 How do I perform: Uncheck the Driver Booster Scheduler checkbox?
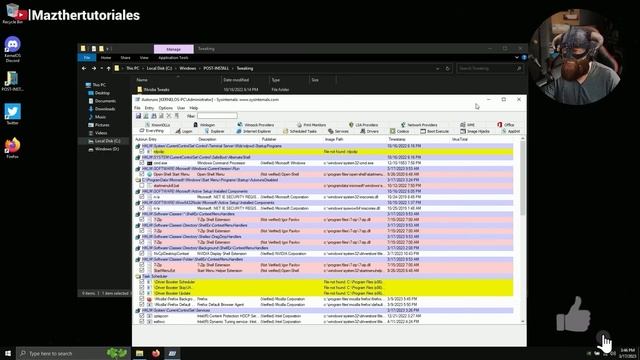pos(142,282)
